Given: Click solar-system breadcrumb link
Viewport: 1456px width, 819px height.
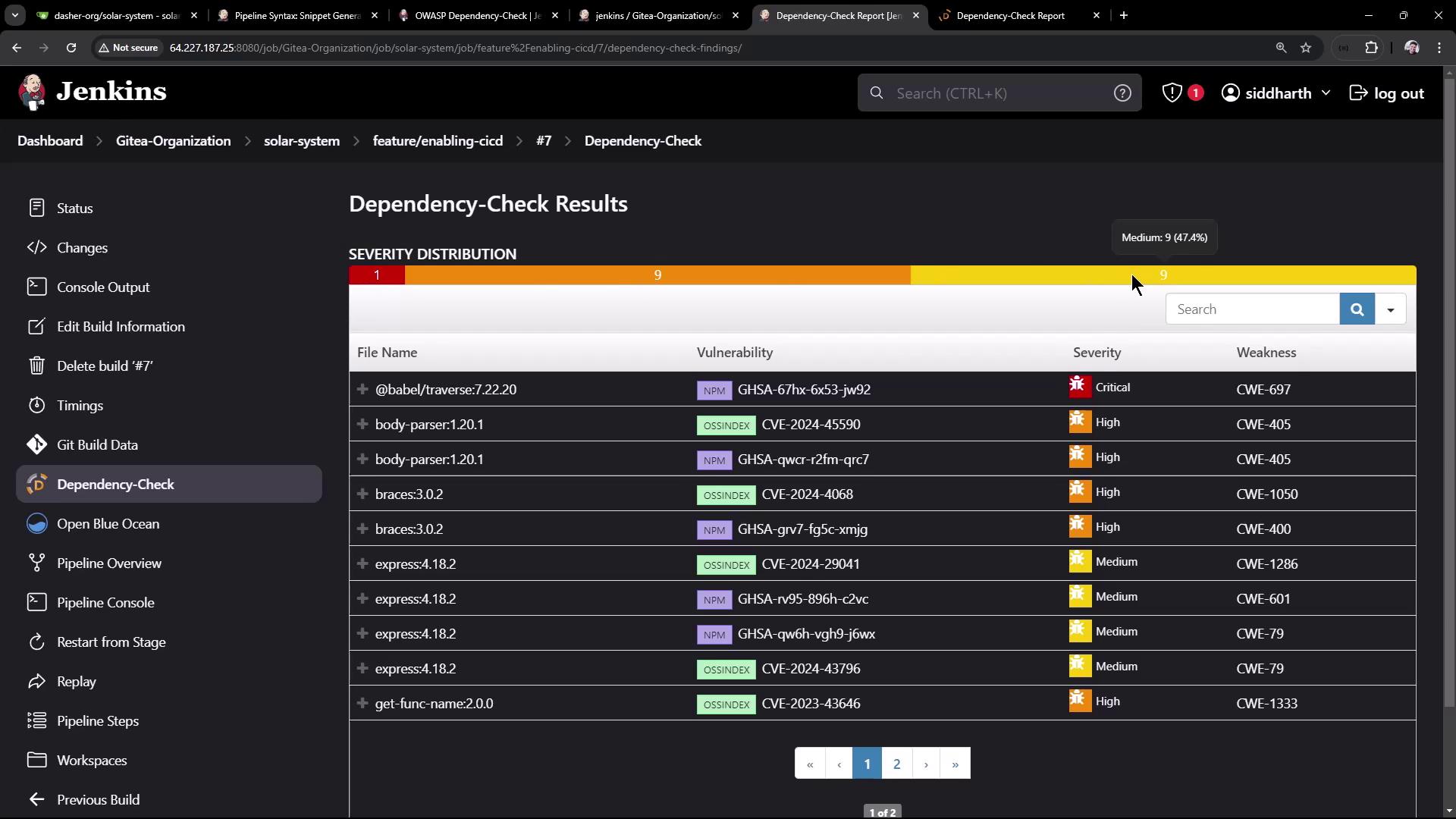Looking at the screenshot, I should point(301,141).
